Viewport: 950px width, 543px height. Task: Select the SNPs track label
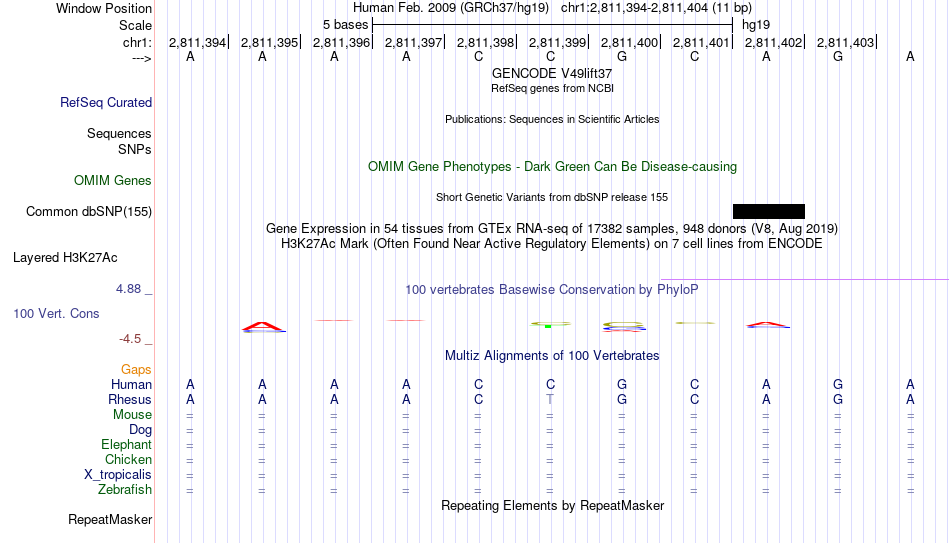pyautogui.click(x=135, y=149)
